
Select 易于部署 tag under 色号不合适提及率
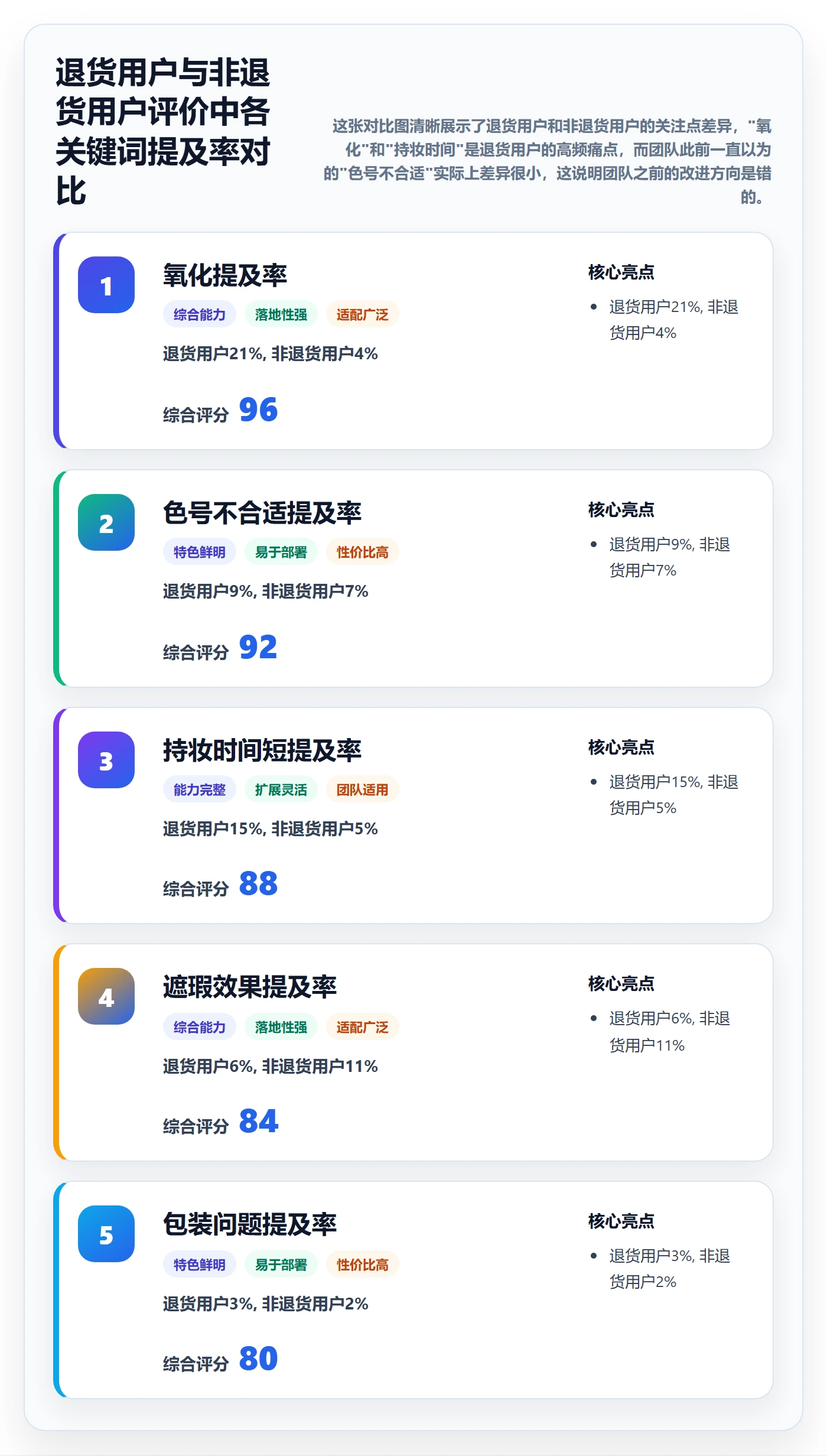click(281, 552)
